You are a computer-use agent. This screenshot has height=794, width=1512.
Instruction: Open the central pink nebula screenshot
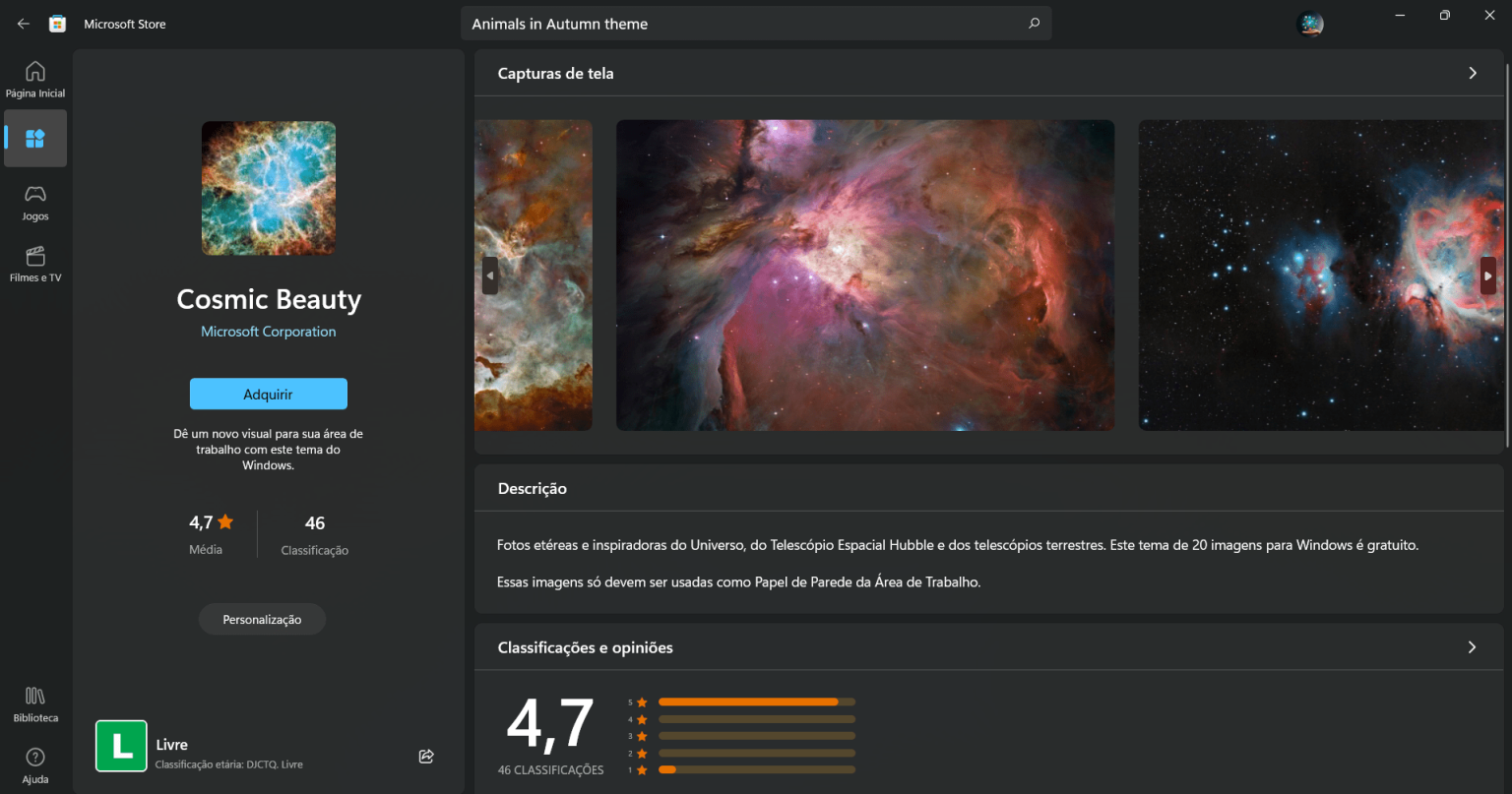click(865, 275)
